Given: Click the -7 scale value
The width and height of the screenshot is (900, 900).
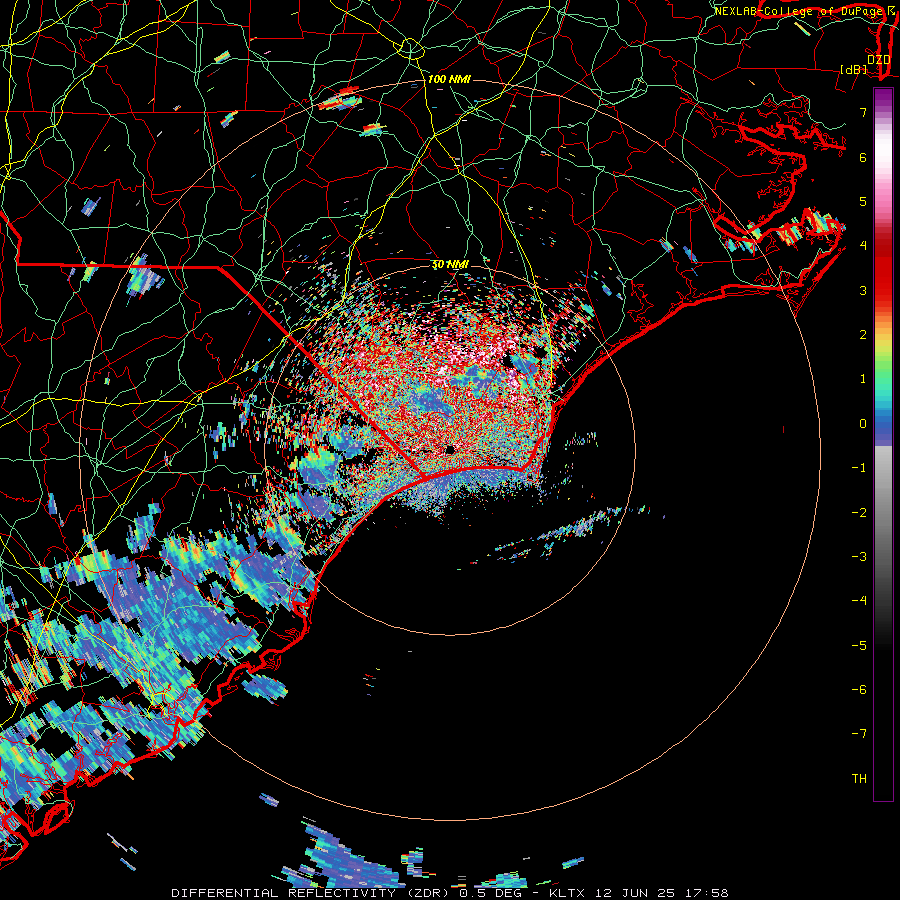Looking at the screenshot, I should [x=859, y=734].
